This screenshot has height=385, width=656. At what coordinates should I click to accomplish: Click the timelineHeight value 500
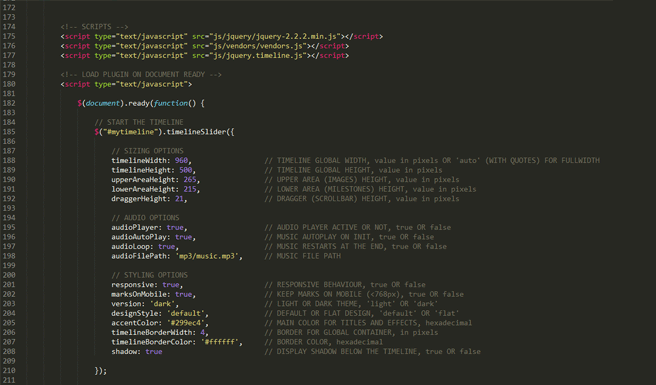(186, 170)
